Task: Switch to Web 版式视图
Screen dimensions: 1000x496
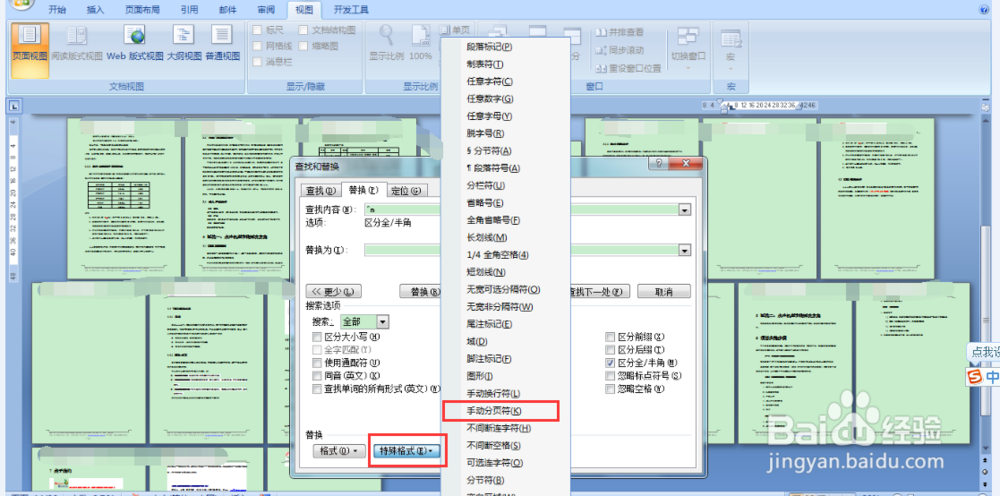Action: tap(135, 43)
